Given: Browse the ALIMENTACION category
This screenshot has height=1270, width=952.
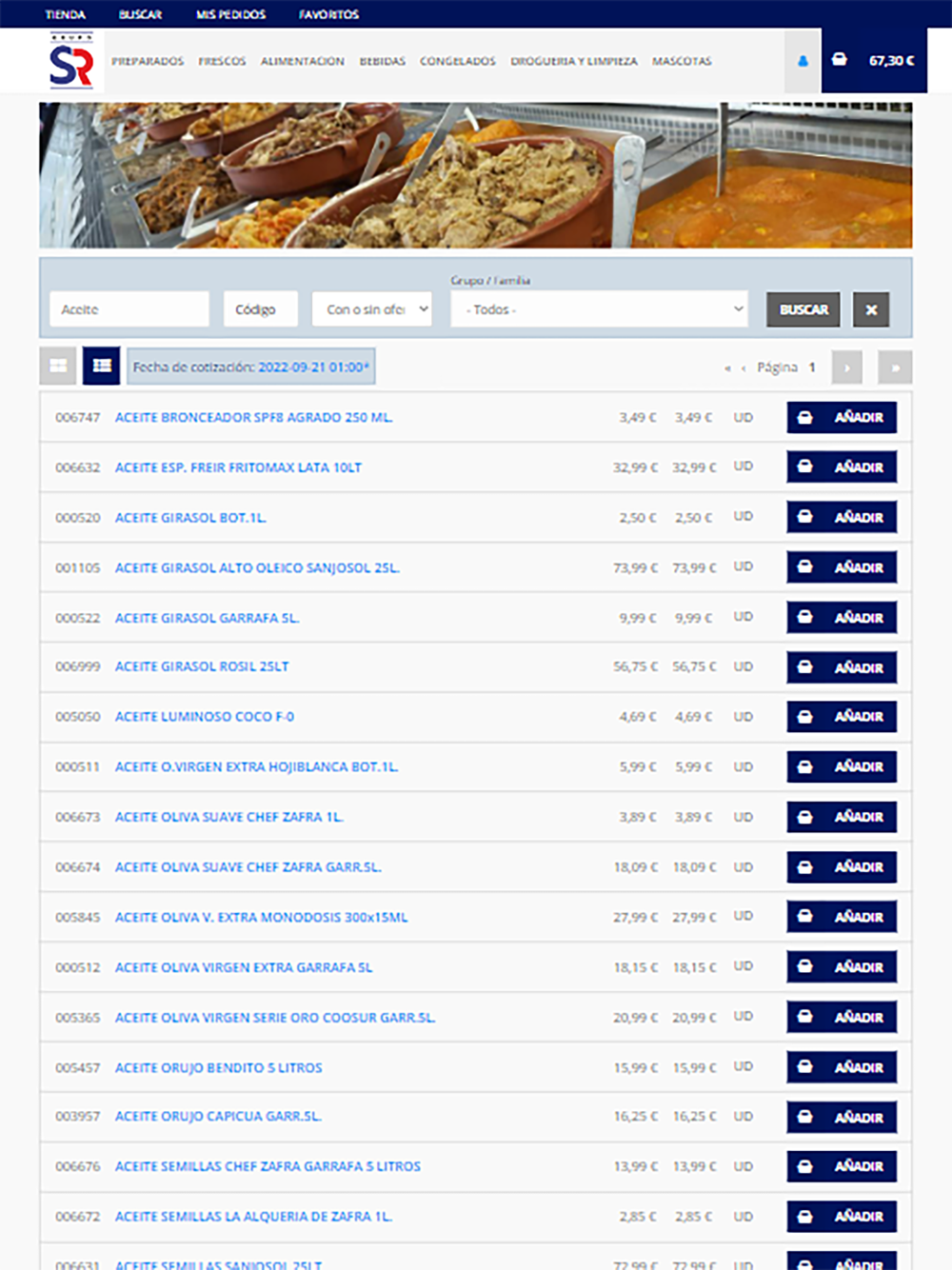Looking at the screenshot, I should [x=303, y=61].
